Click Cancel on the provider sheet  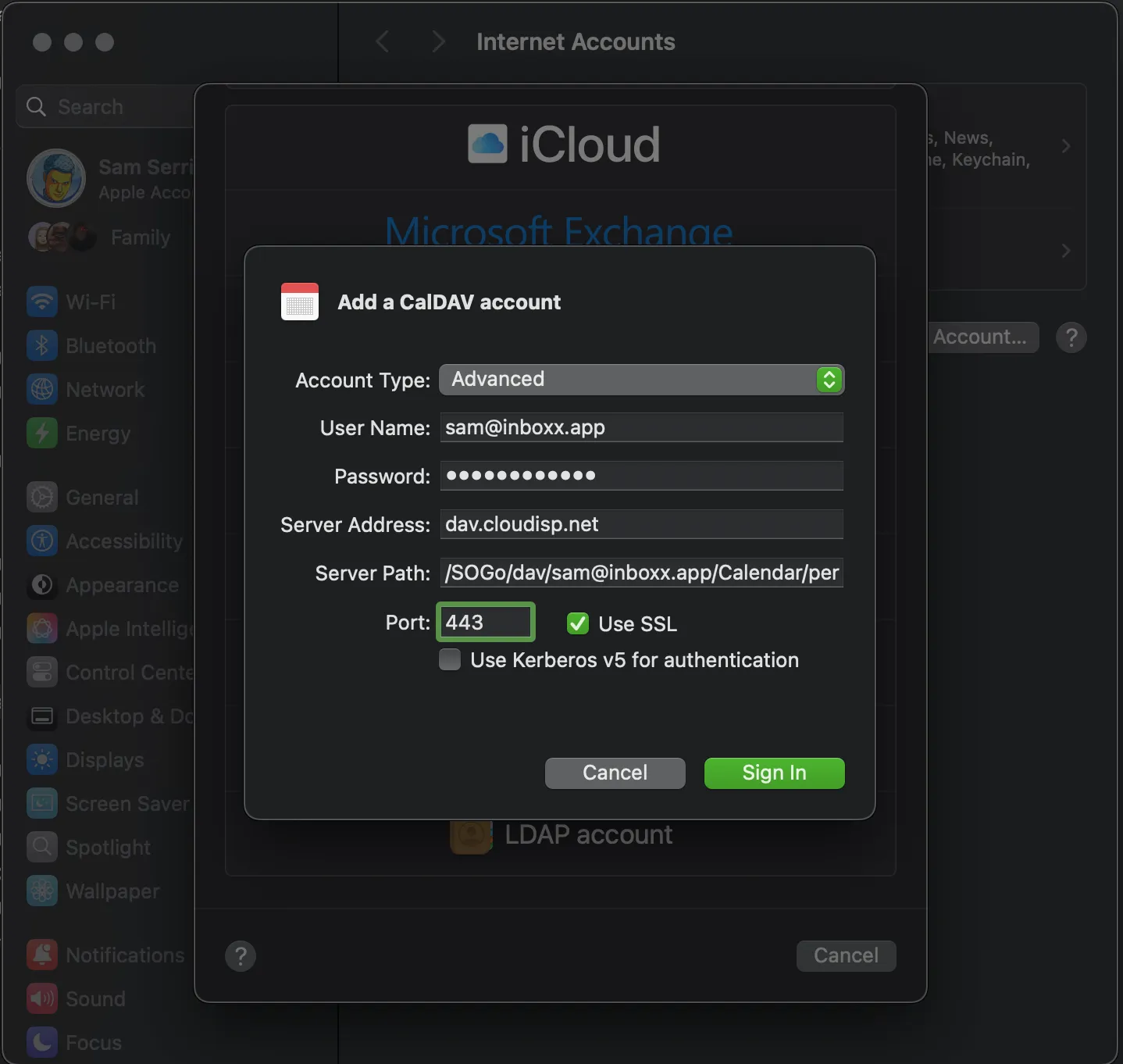tap(846, 955)
